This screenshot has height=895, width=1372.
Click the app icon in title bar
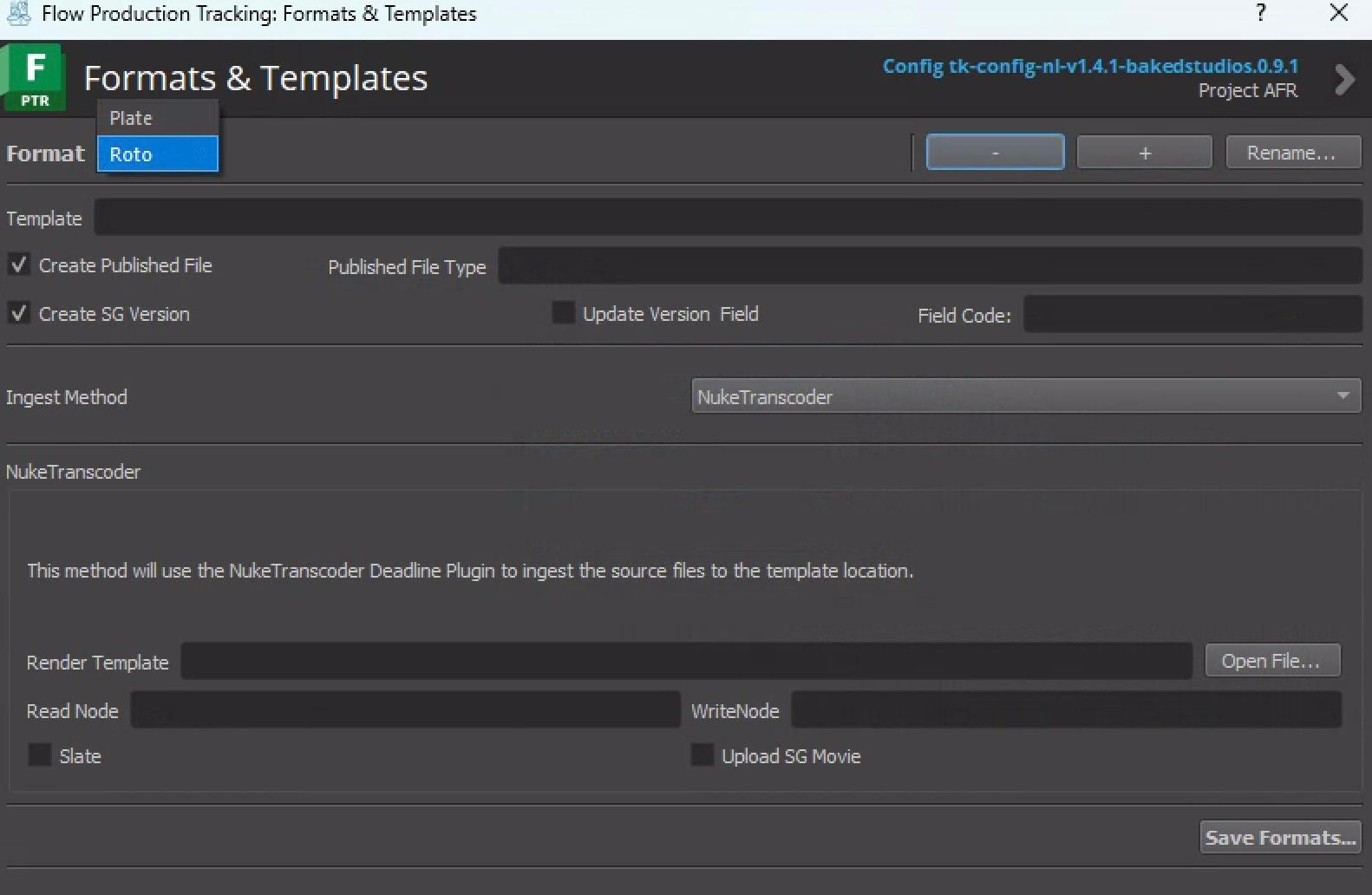[18, 13]
